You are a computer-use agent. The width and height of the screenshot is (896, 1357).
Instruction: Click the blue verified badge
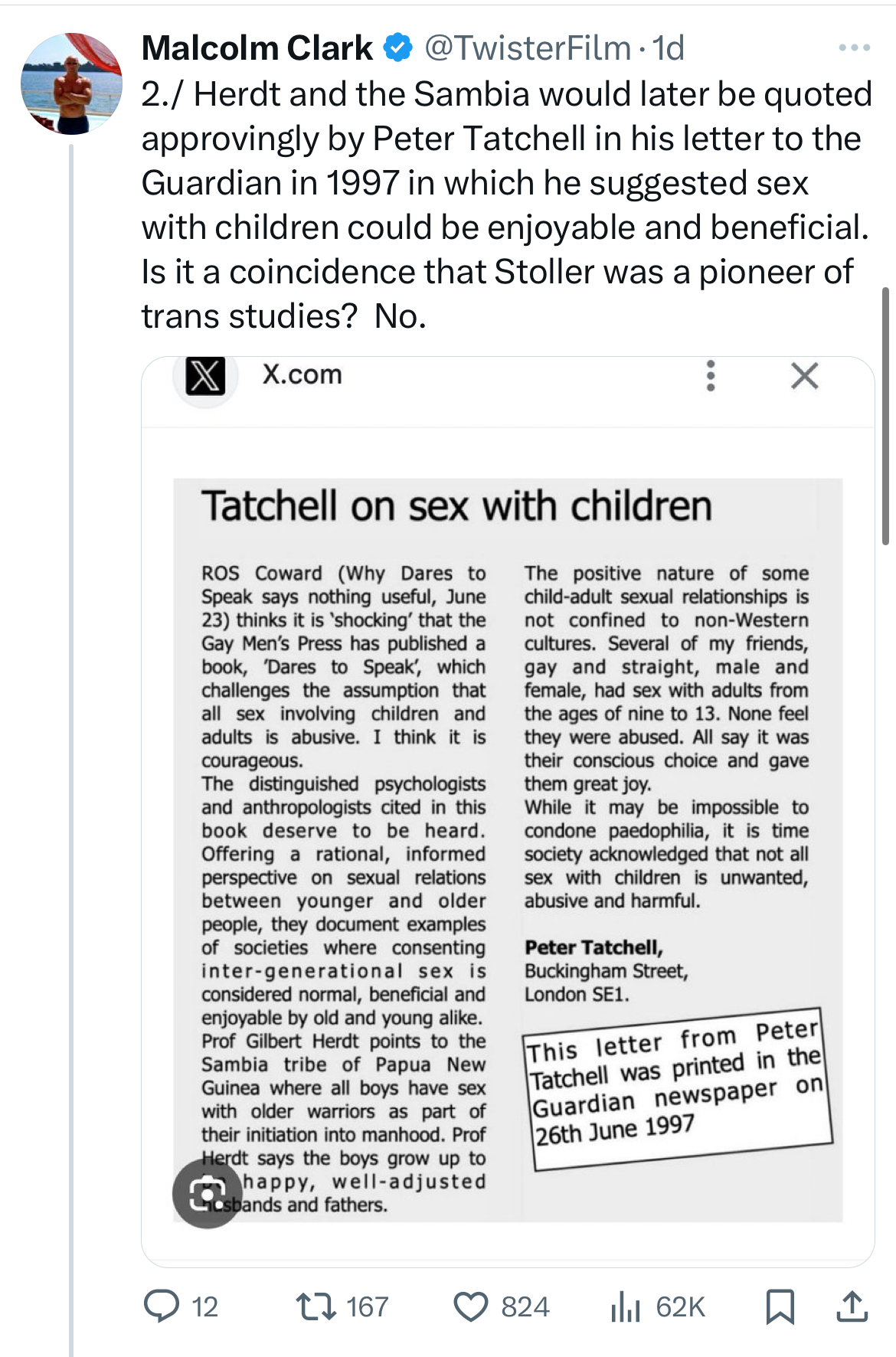tap(397, 48)
